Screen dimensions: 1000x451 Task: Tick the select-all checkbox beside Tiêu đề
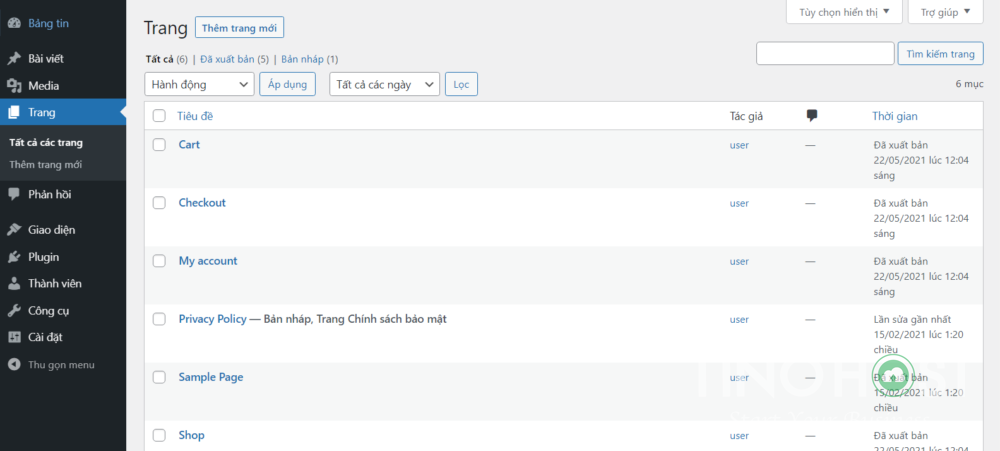click(x=159, y=116)
